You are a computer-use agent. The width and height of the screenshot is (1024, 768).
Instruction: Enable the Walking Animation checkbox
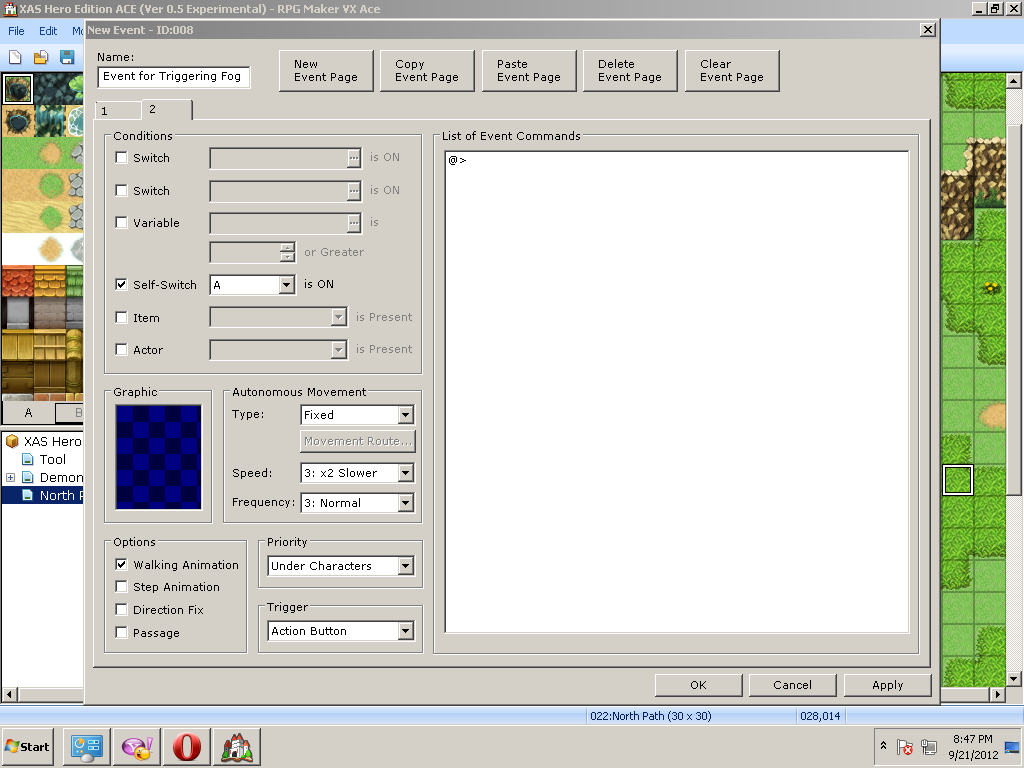122,565
